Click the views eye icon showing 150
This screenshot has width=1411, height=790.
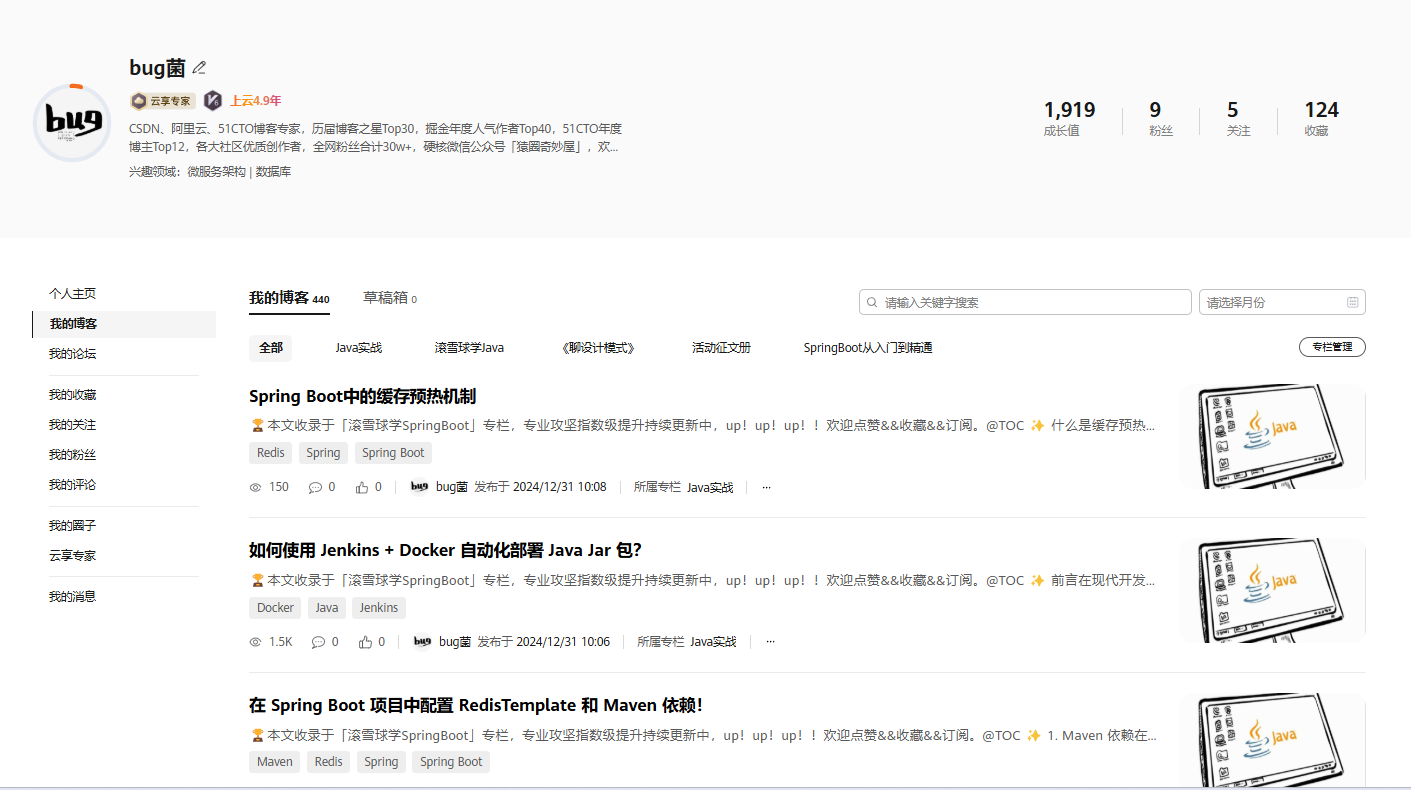[255, 487]
